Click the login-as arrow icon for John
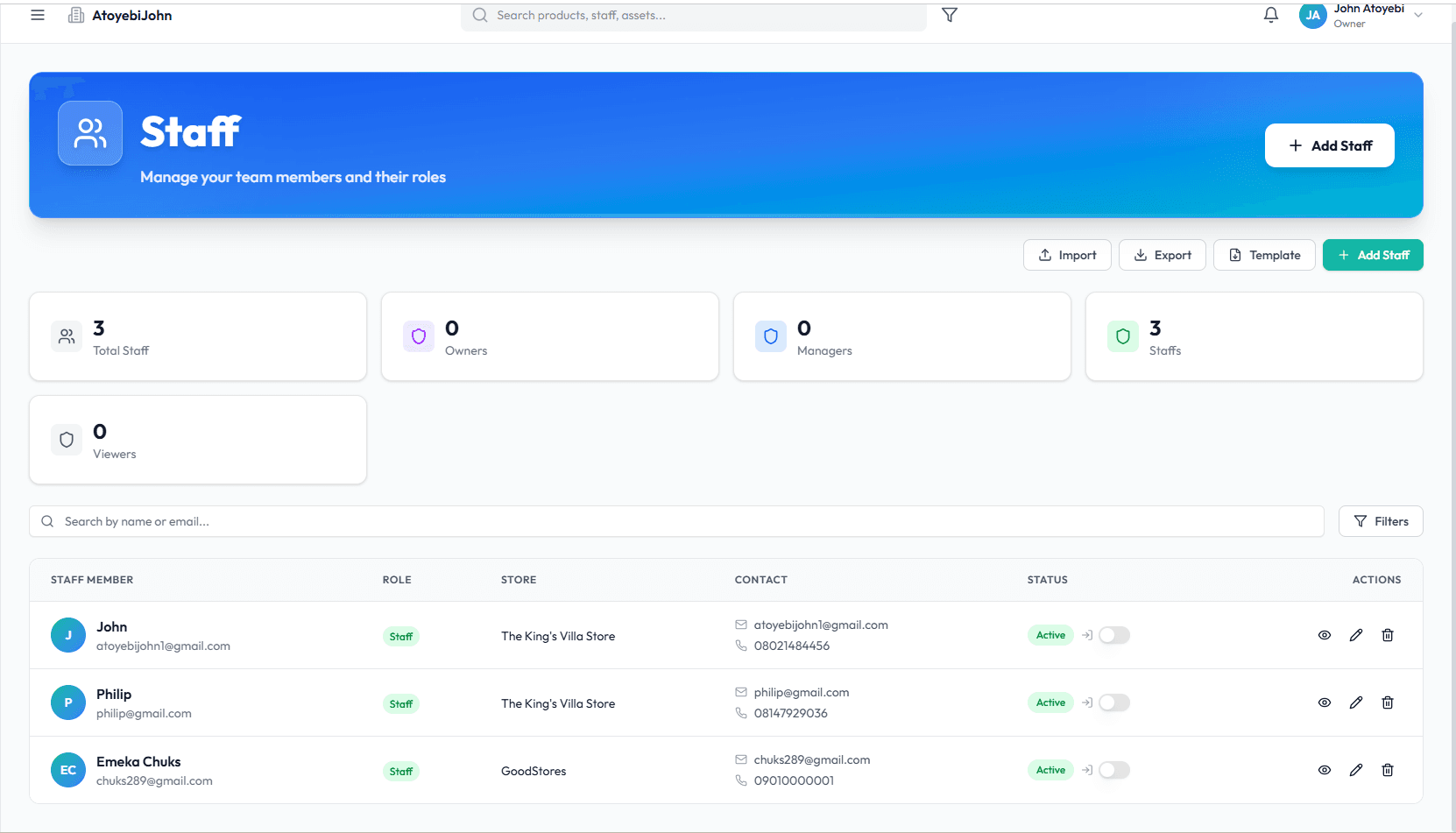Viewport: 1456px width, 833px height. 1086,635
